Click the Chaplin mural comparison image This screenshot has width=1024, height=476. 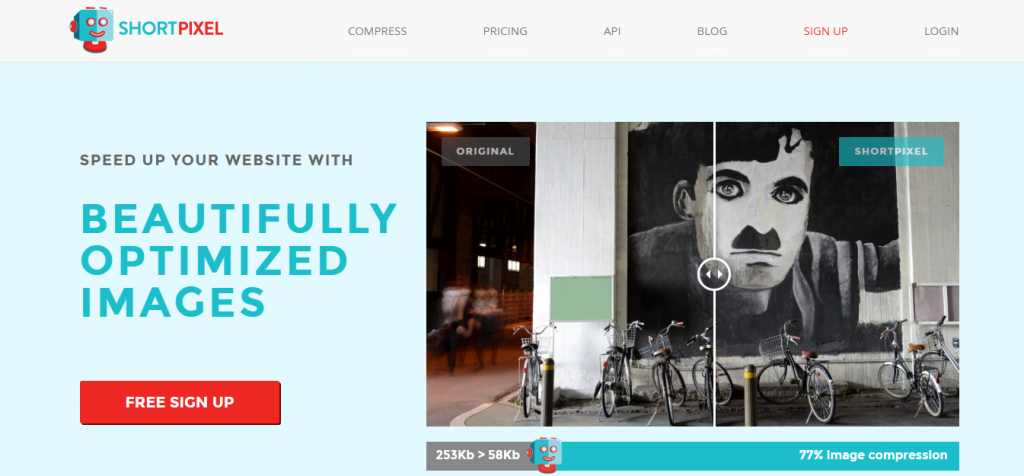click(692, 274)
